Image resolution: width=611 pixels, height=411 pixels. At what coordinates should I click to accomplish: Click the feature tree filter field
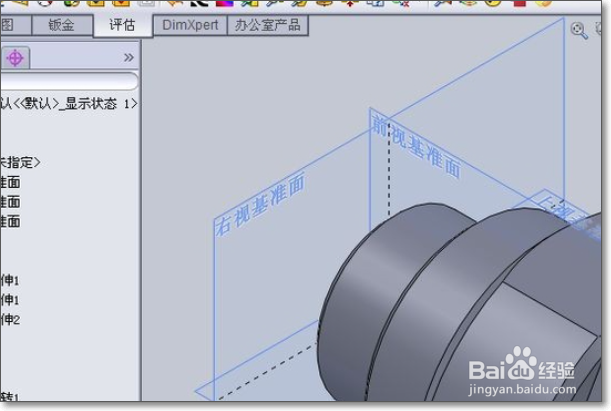pyautogui.click(x=69, y=82)
